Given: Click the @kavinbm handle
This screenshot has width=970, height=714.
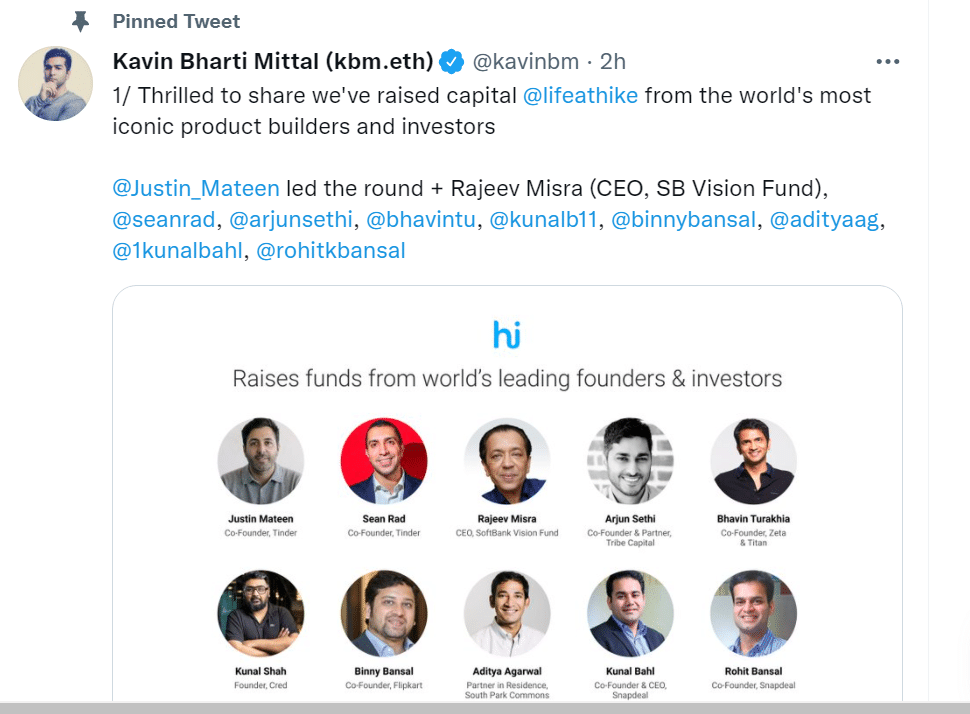Looking at the screenshot, I should pos(527,61).
